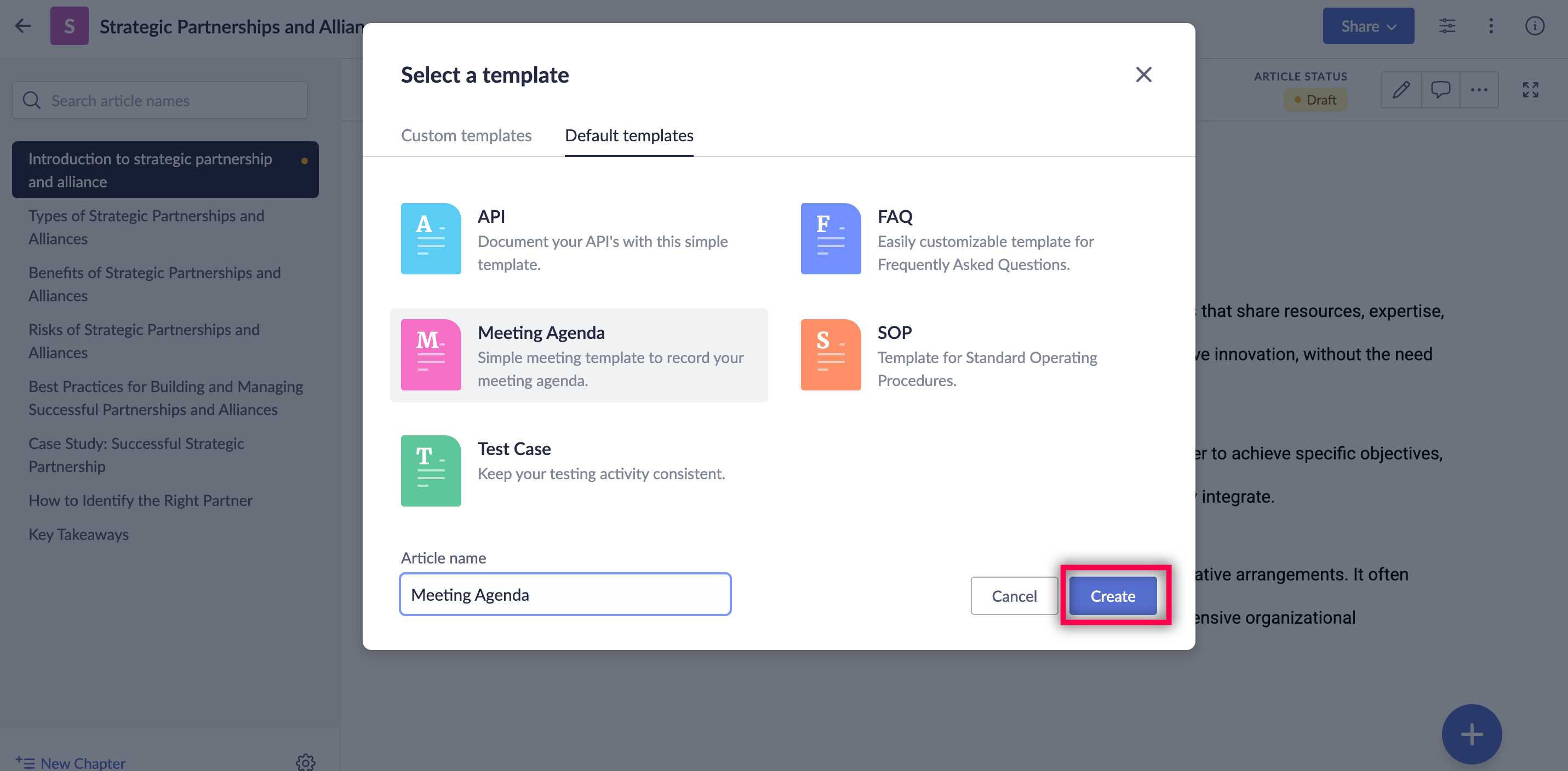Screen dimensions: 1568x771
Task: Click the fullscreen expand icon
Action: click(1530, 90)
